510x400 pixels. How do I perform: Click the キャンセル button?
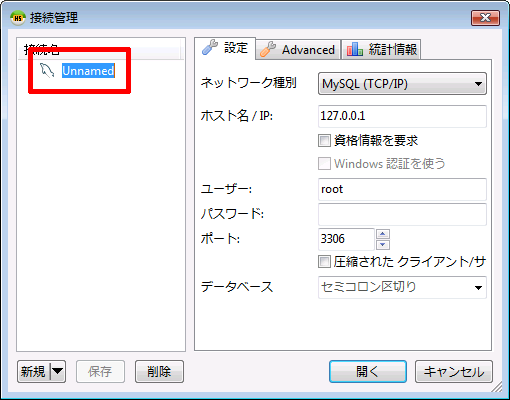tap(454, 371)
